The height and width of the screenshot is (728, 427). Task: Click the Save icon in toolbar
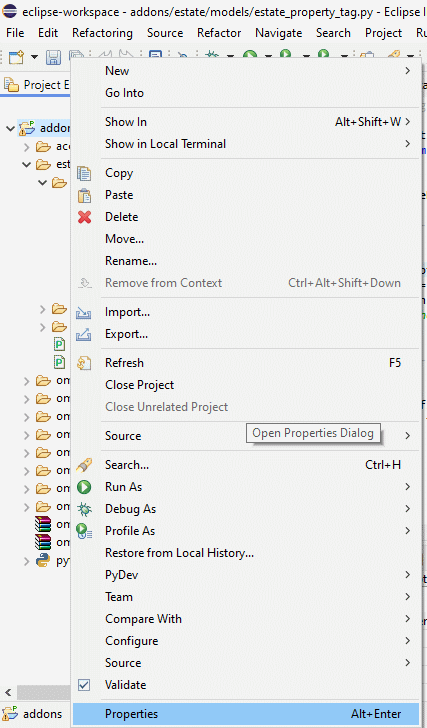tap(53, 57)
